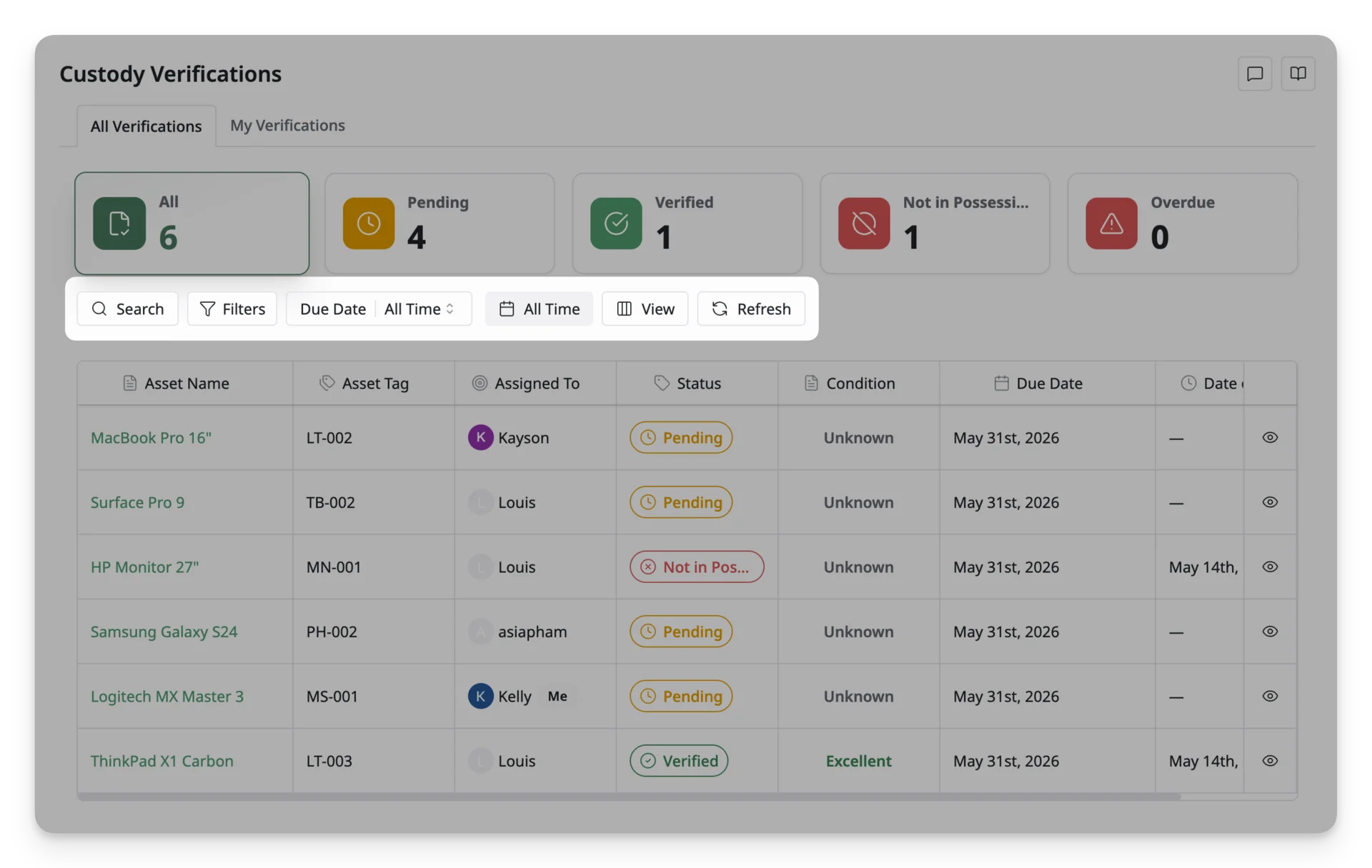Click eye icon in HP Monitor 27" row
This screenshot has height=868, width=1372.
[1269, 567]
